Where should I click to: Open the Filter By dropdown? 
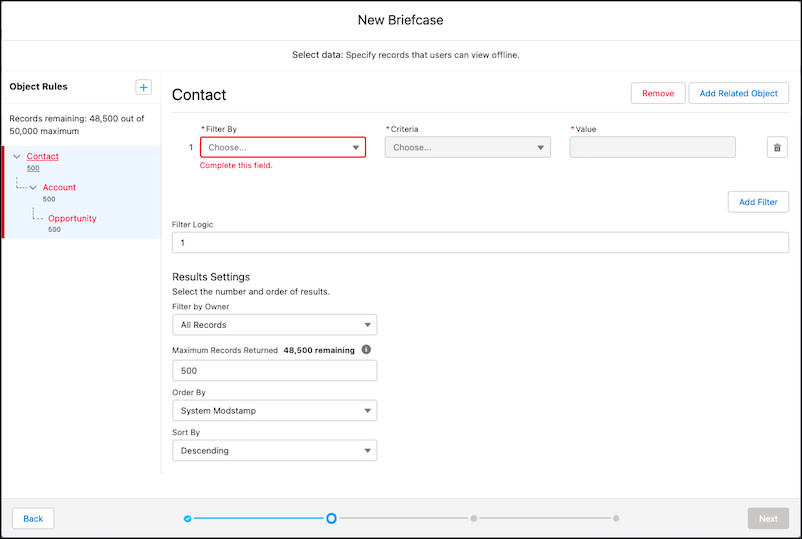click(x=282, y=148)
